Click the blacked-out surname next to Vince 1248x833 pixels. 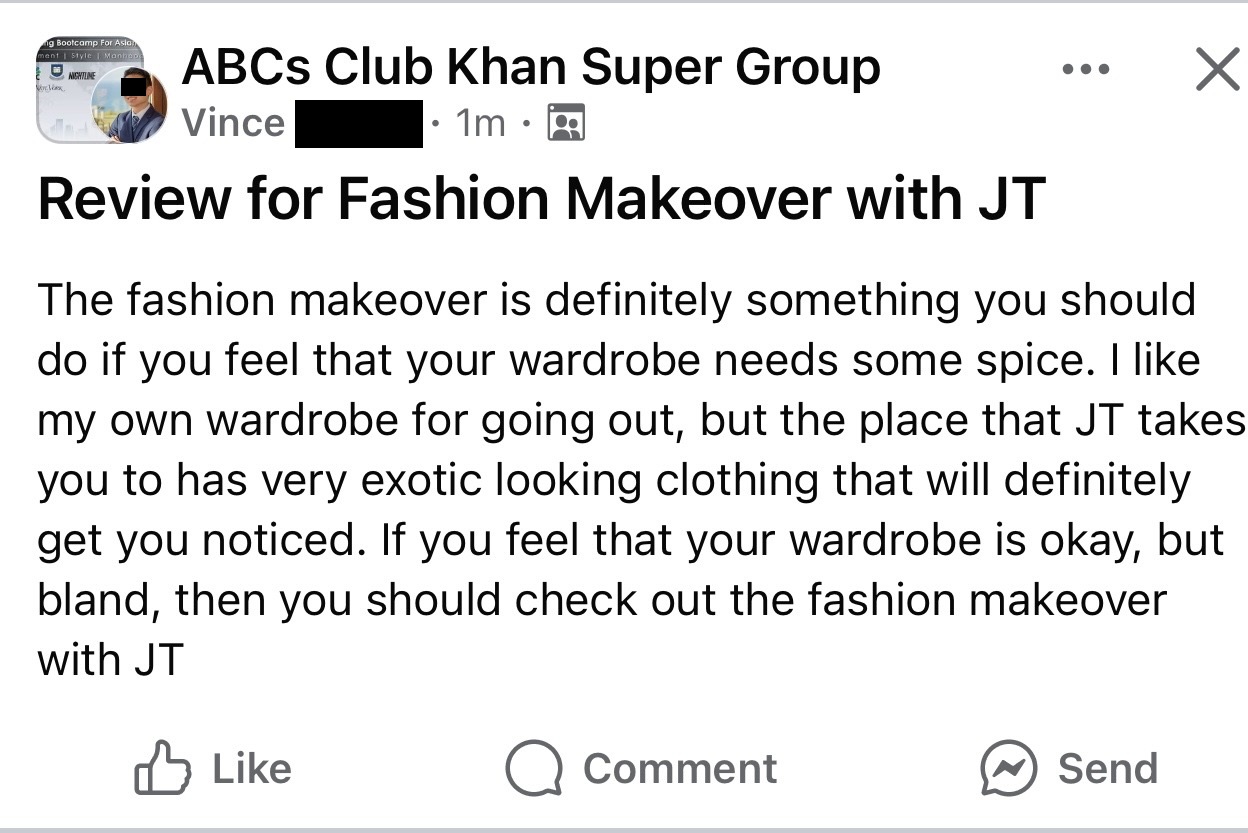point(359,125)
